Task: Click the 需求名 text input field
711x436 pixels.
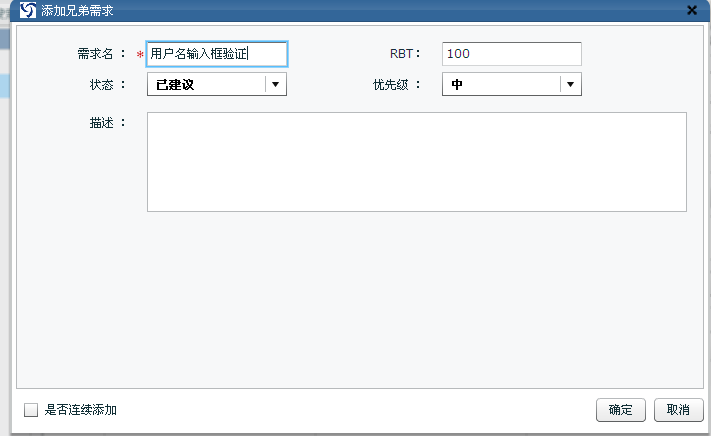Action: 217,54
